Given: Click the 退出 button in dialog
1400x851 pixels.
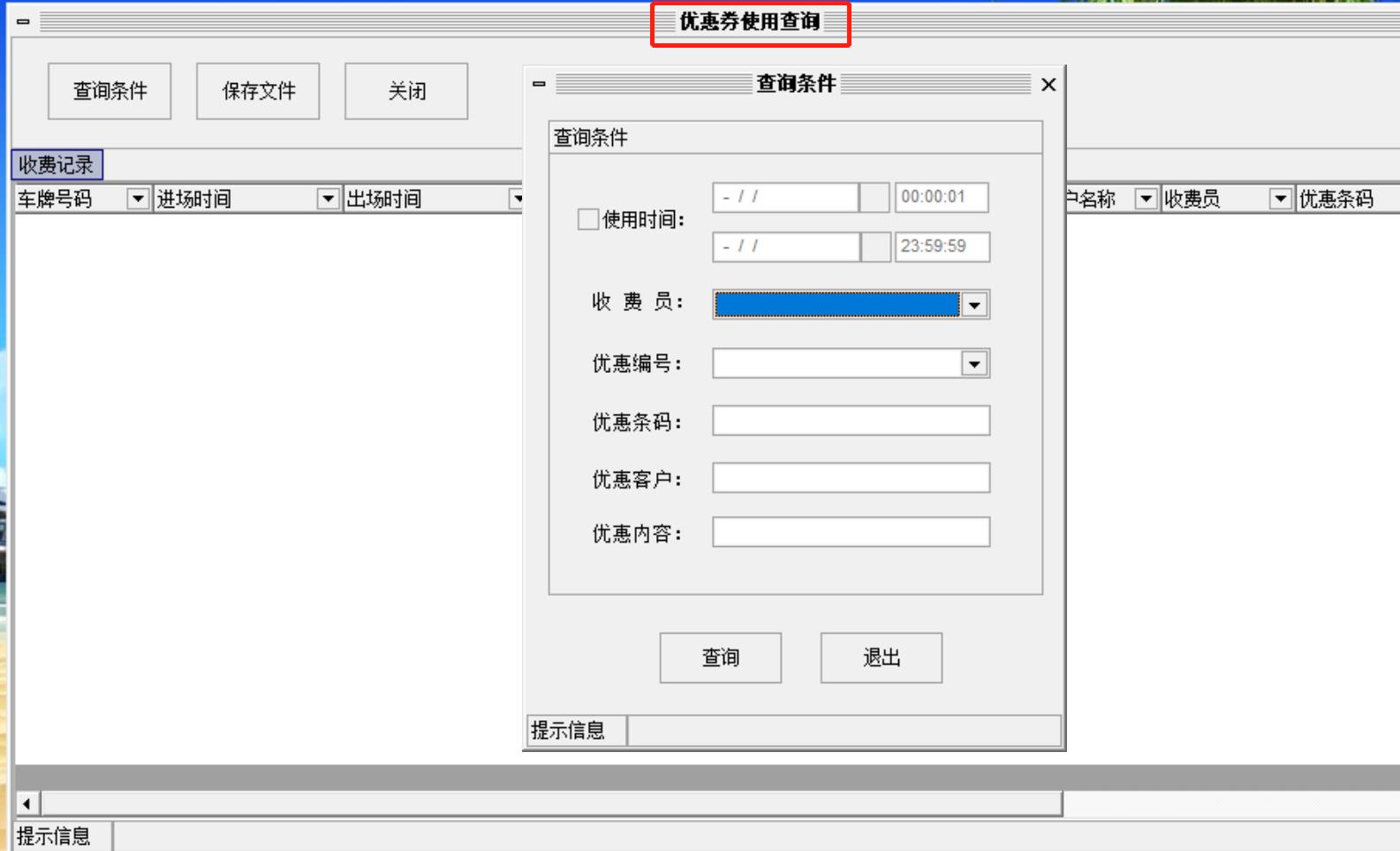Looking at the screenshot, I should pyautogui.click(x=882, y=657).
